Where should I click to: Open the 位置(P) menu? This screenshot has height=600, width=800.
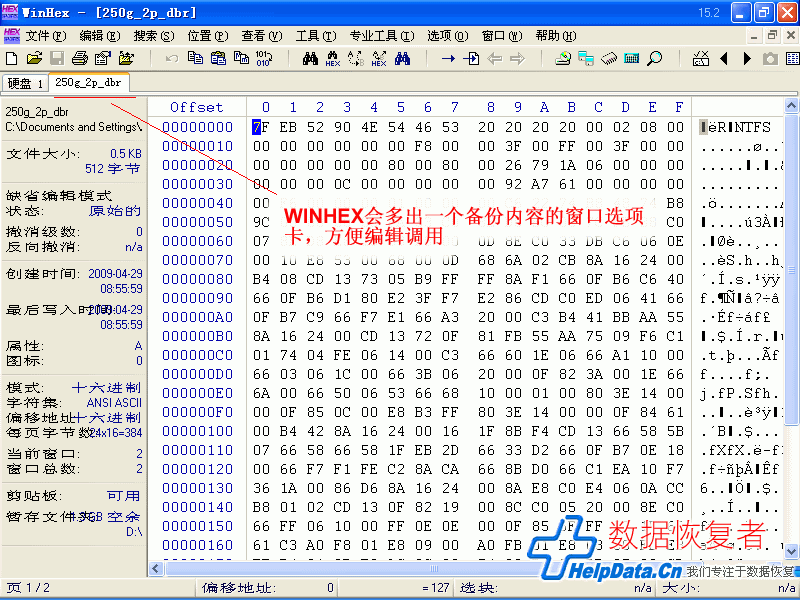[208, 36]
